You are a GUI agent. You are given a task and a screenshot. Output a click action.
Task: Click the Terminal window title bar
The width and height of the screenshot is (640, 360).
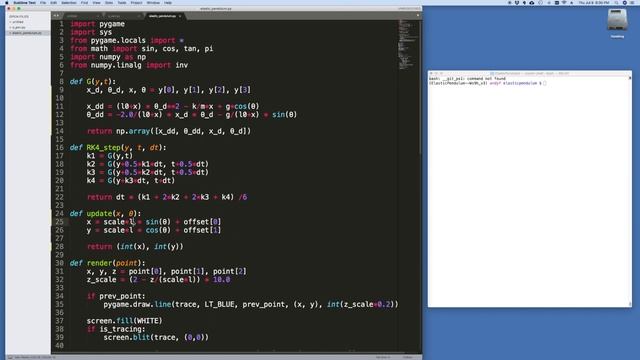tap(529, 73)
